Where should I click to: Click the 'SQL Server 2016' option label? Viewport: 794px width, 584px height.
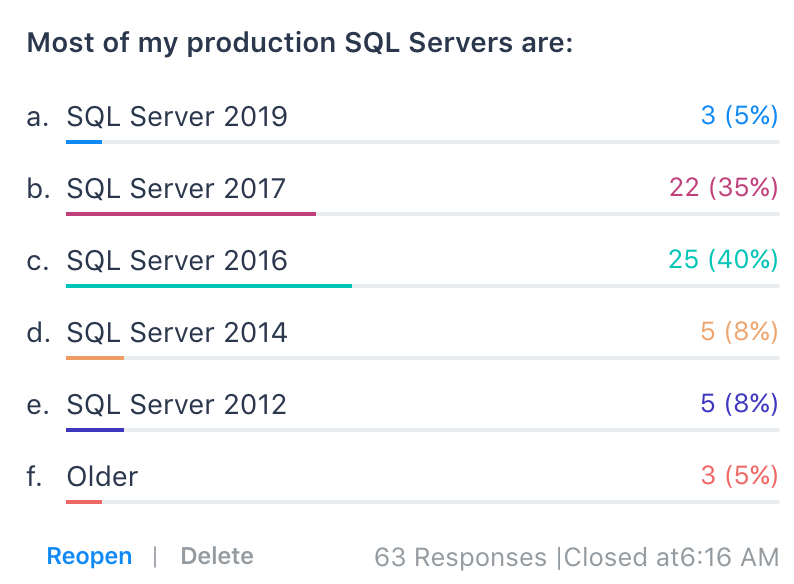177,260
